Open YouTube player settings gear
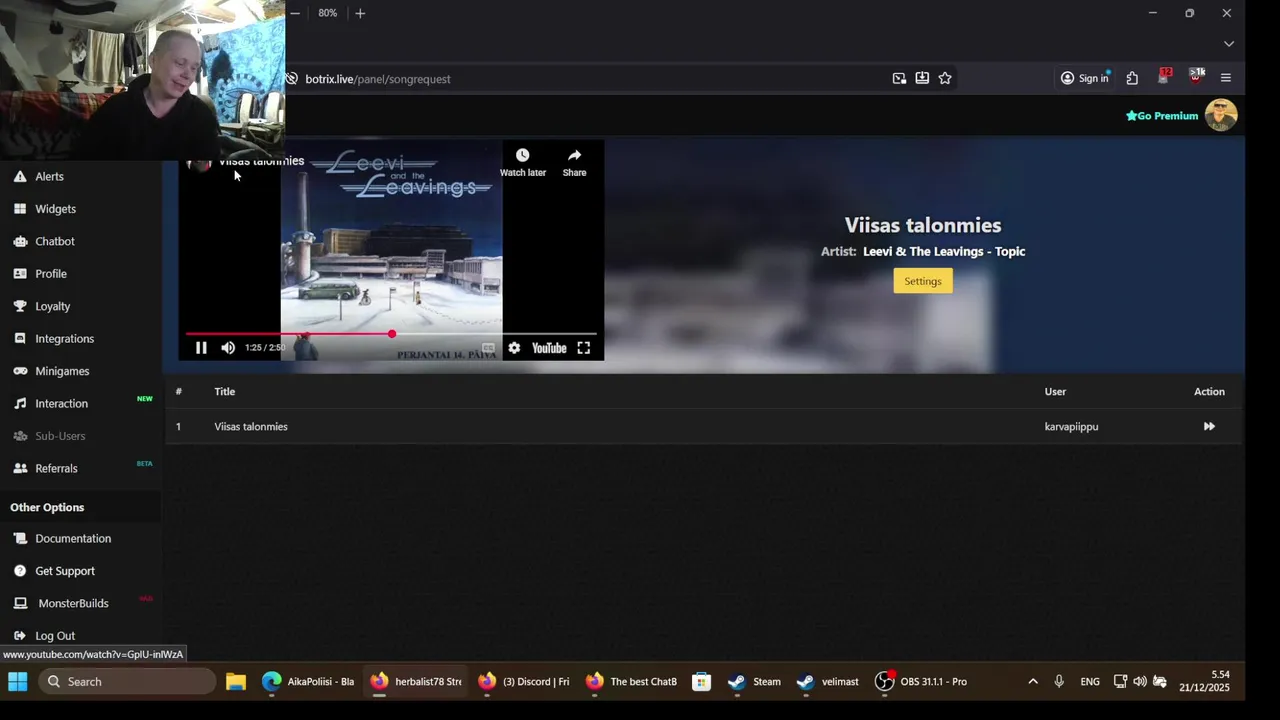 [514, 348]
